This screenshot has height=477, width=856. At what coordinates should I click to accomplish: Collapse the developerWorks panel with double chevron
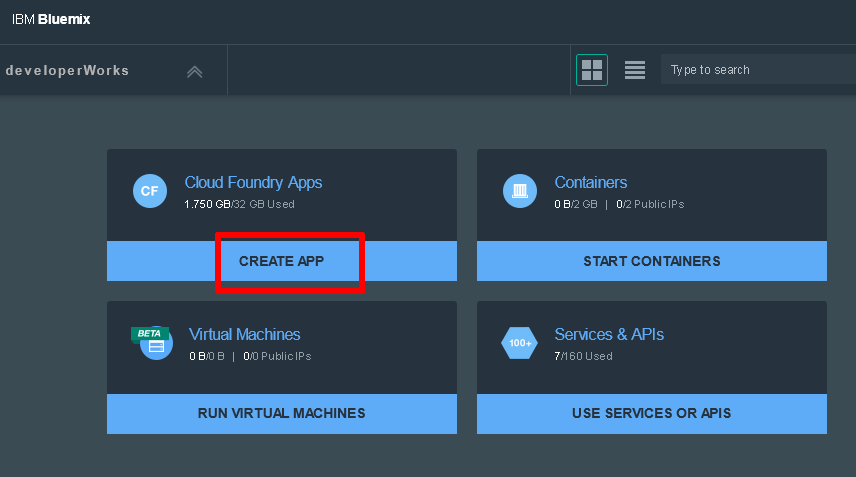(195, 71)
